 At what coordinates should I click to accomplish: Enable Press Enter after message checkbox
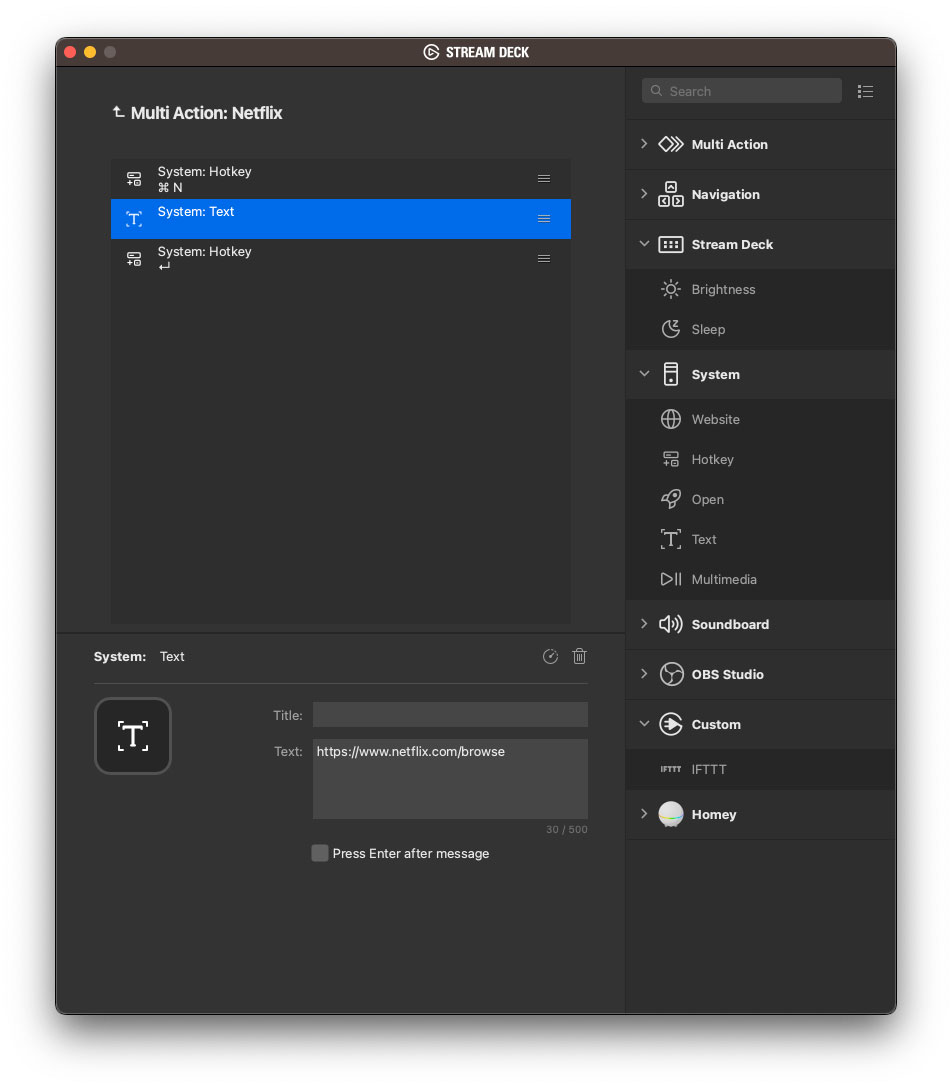click(x=320, y=853)
